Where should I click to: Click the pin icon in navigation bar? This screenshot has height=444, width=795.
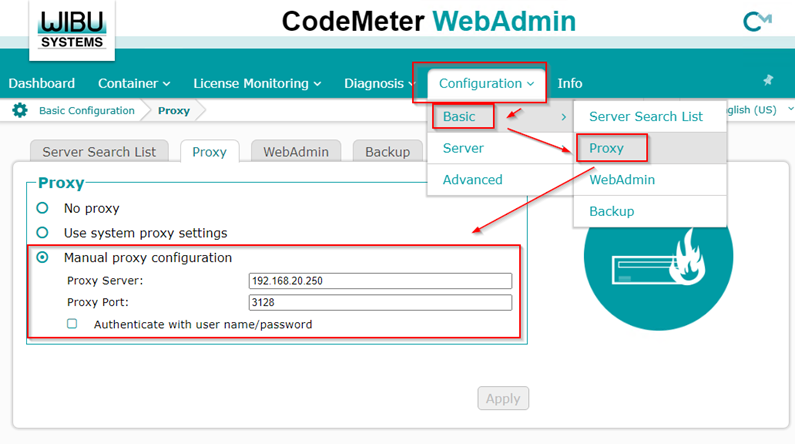(x=768, y=81)
